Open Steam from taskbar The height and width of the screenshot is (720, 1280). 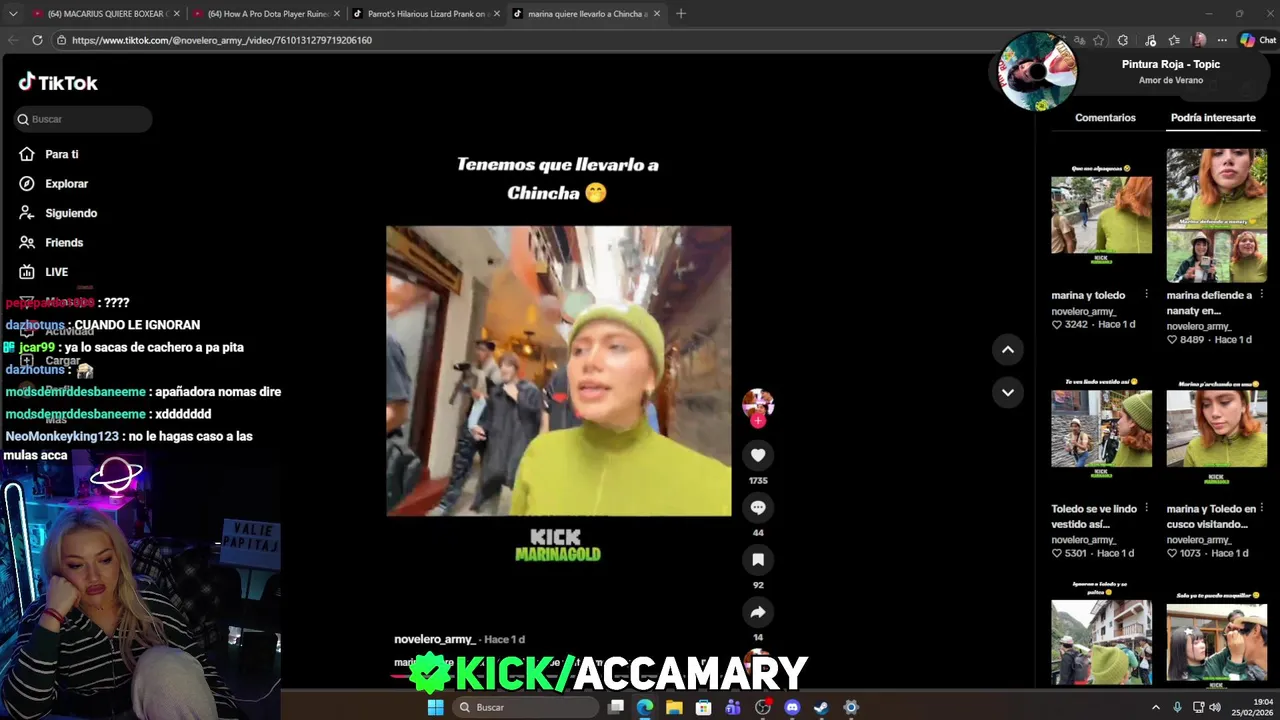pyautogui.click(x=821, y=707)
